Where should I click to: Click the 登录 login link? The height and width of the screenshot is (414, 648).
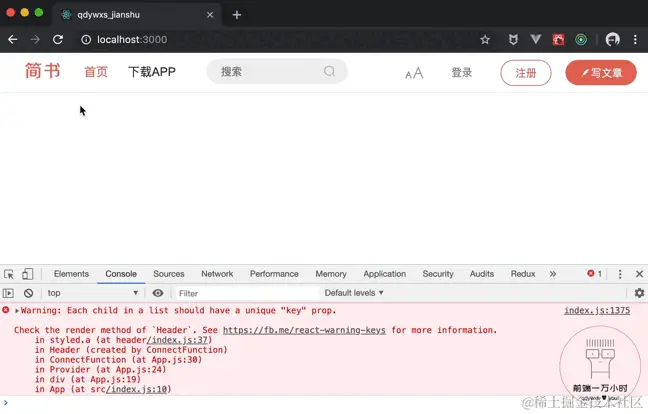tap(462, 73)
